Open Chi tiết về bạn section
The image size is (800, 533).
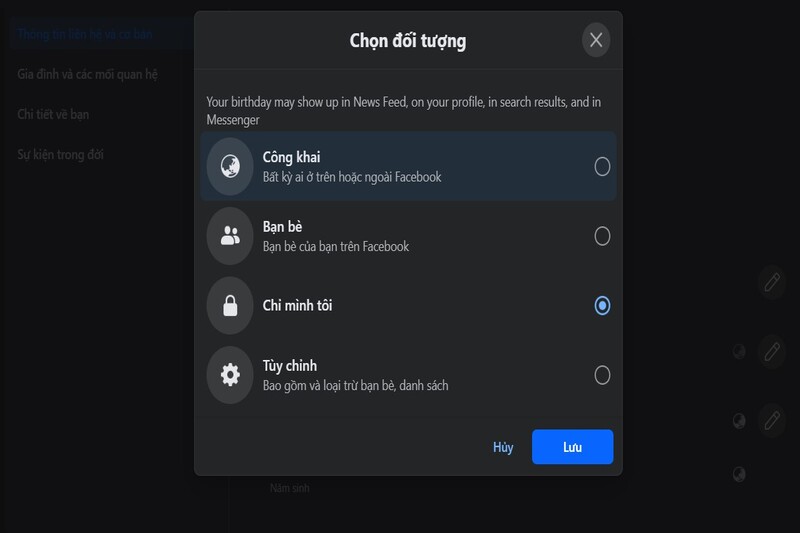point(53,114)
